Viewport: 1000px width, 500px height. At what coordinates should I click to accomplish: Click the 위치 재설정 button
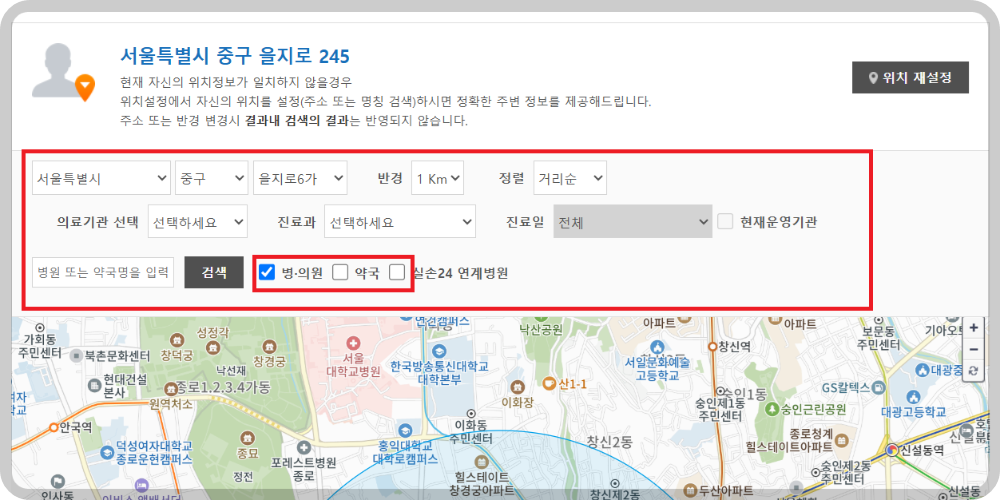pos(910,78)
